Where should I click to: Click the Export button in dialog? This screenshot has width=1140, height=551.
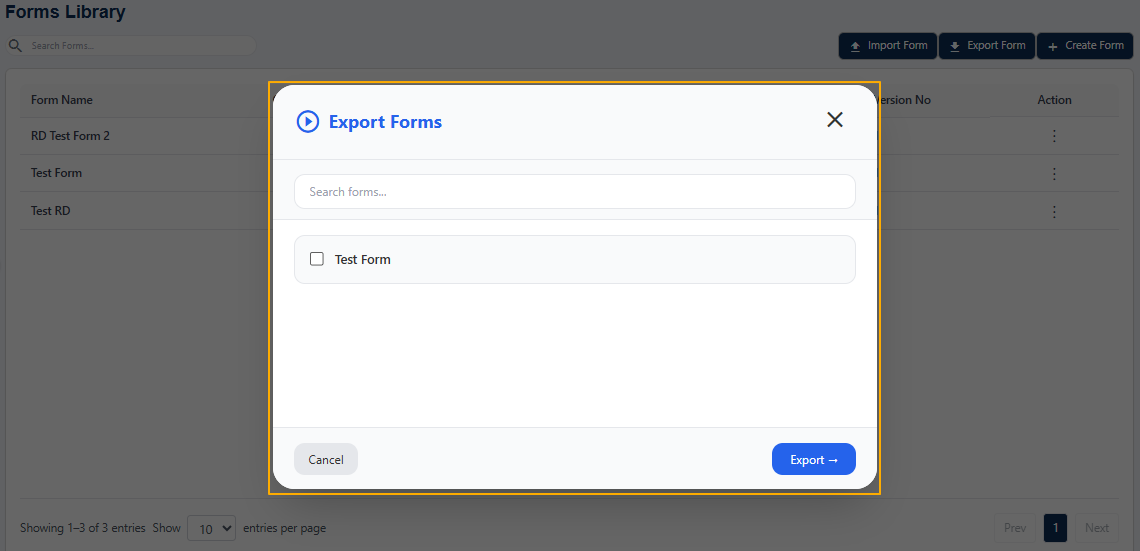pos(814,459)
